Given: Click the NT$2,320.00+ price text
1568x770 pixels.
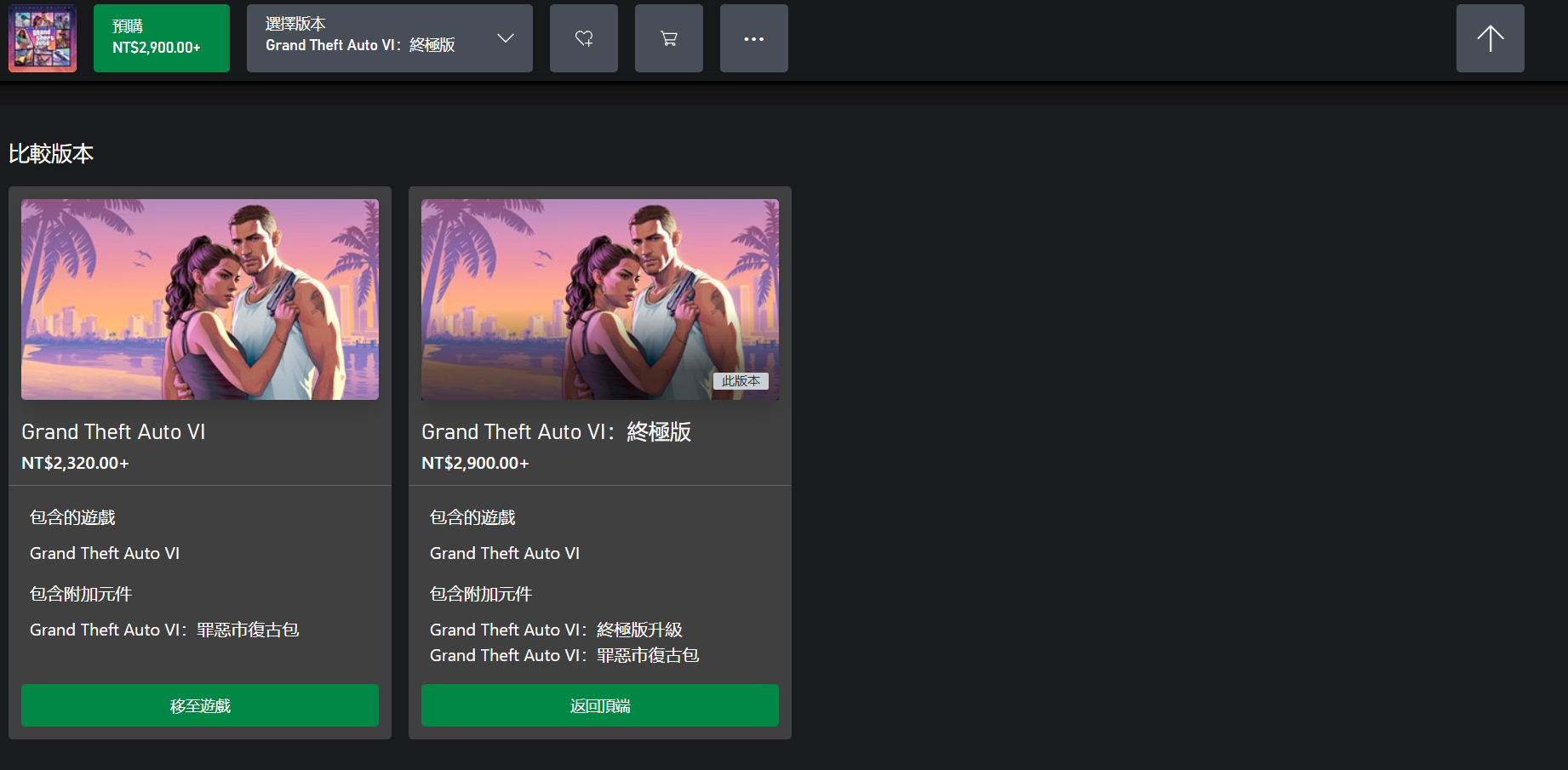Looking at the screenshot, I should pyautogui.click(x=75, y=463).
